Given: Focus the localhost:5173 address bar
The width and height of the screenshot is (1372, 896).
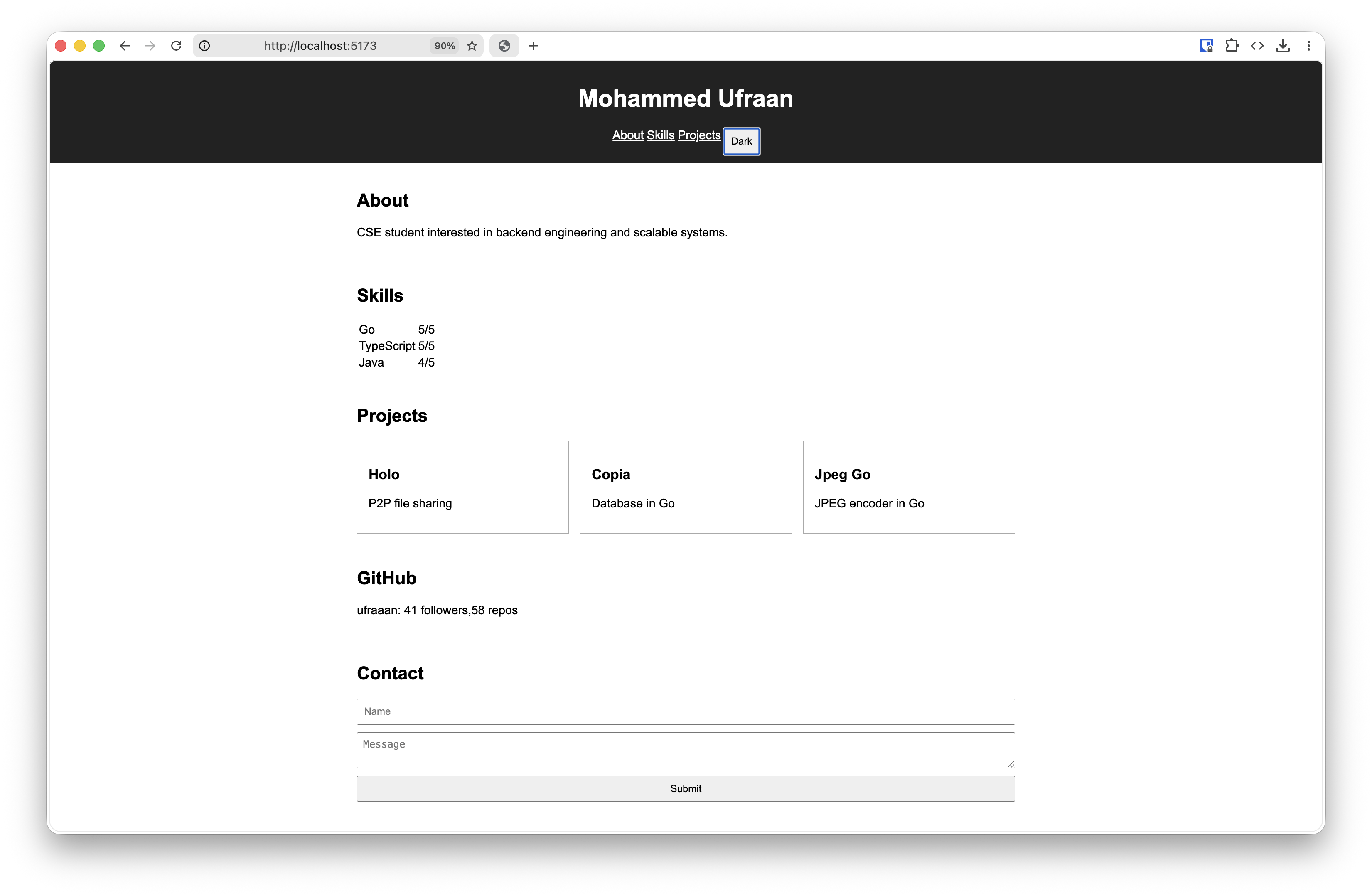Looking at the screenshot, I should tap(320, 46).
